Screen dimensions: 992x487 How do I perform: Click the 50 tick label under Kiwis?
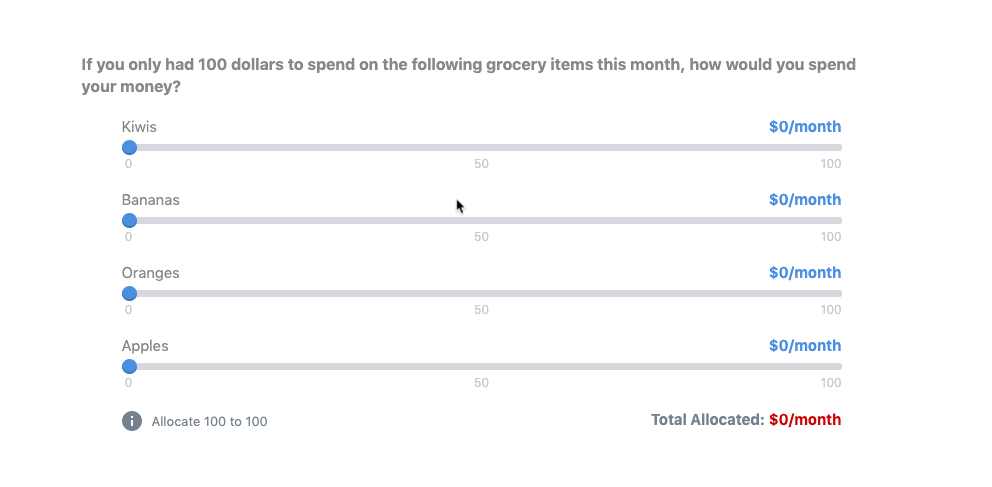pyautogui.click(x=481, y=164)
